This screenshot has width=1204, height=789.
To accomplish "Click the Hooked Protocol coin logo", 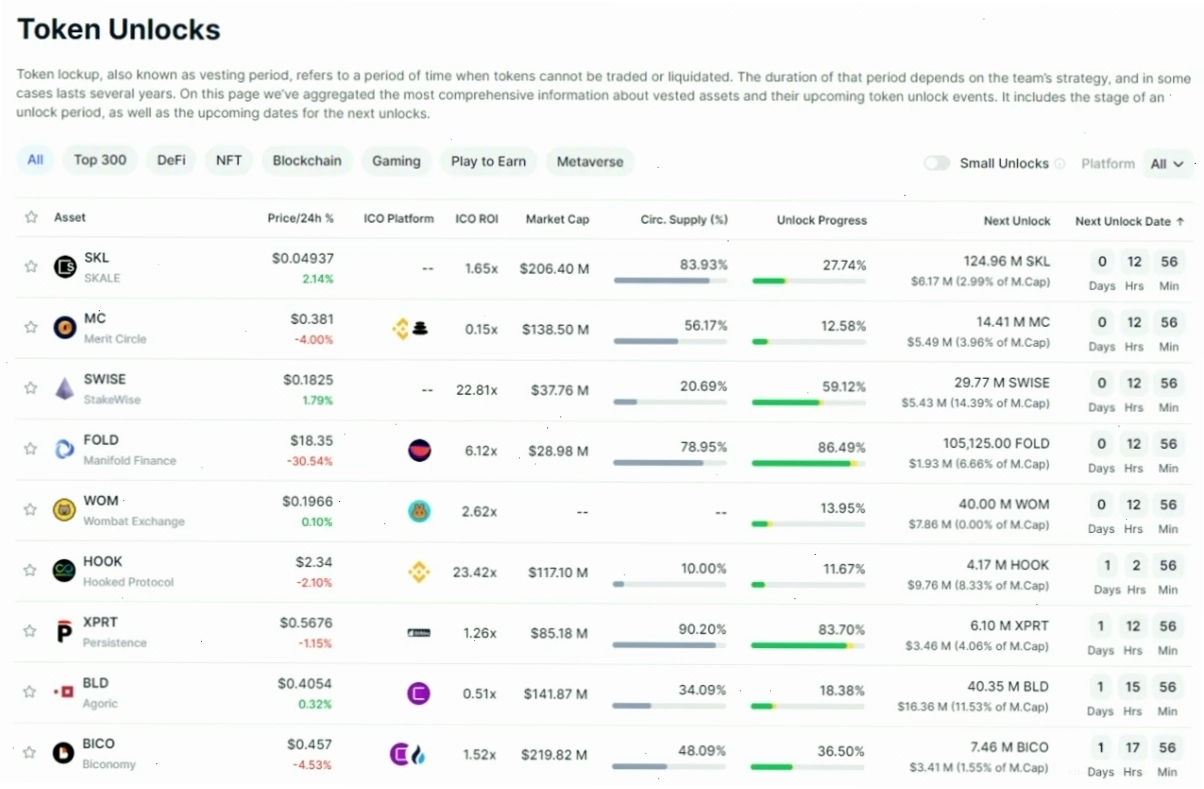I will [65, 570].
